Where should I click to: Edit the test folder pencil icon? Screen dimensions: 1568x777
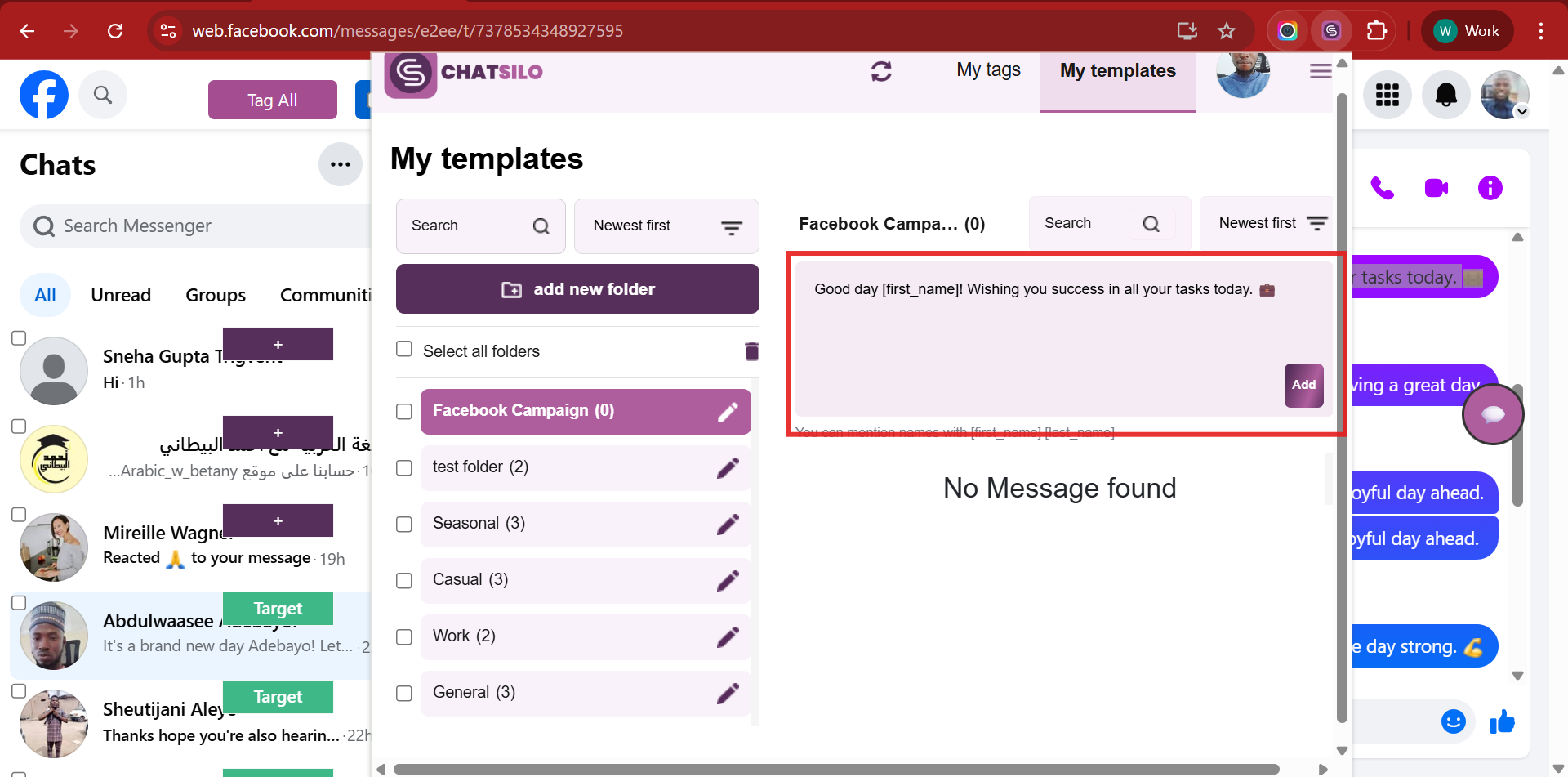(x=728, y=468)
